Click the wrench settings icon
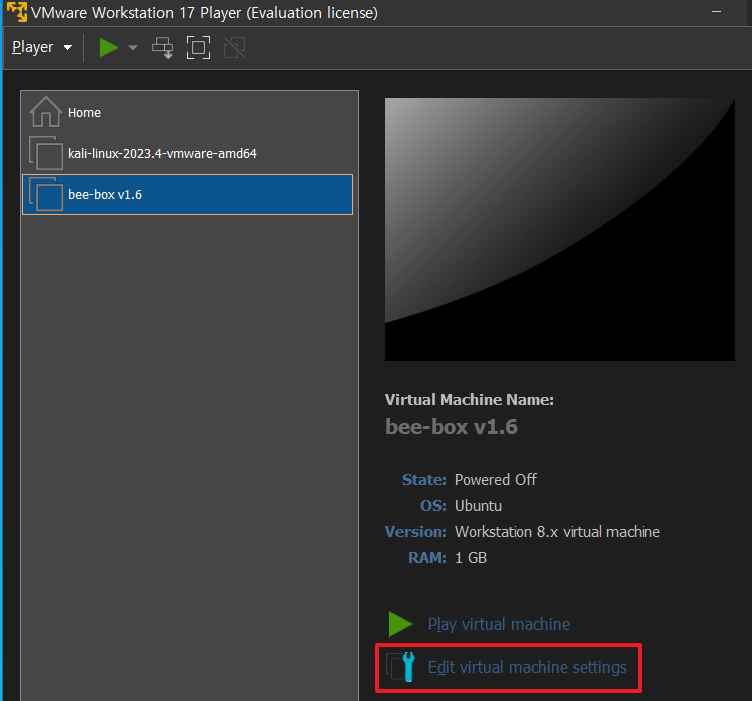The width and height of the screenshot is (752, 701). (401, 666)
